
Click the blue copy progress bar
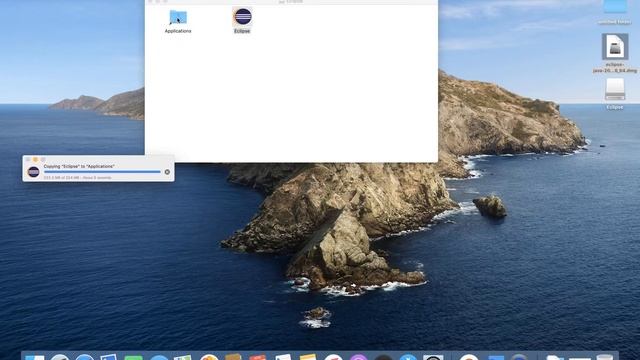pyautogui.click(x=102, y=172)
